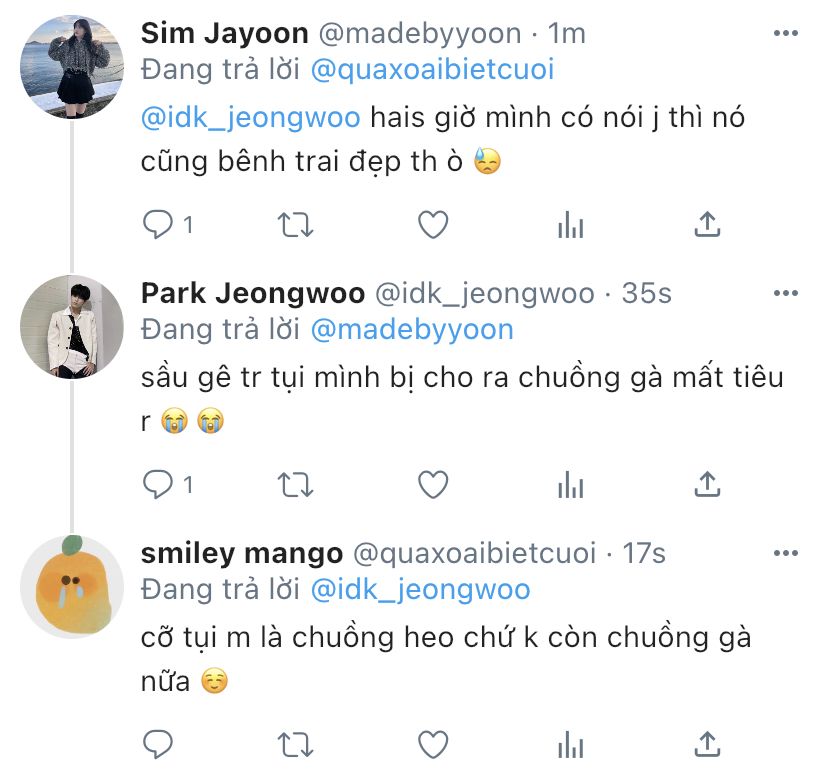Viewport: 828px width, 775px height.
Task: Reply to smiley mango's tweet
Action: tap(158, 745)
